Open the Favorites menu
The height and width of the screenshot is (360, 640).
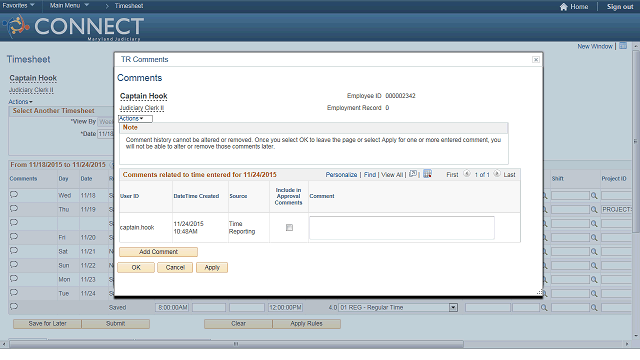pos(18,6)
